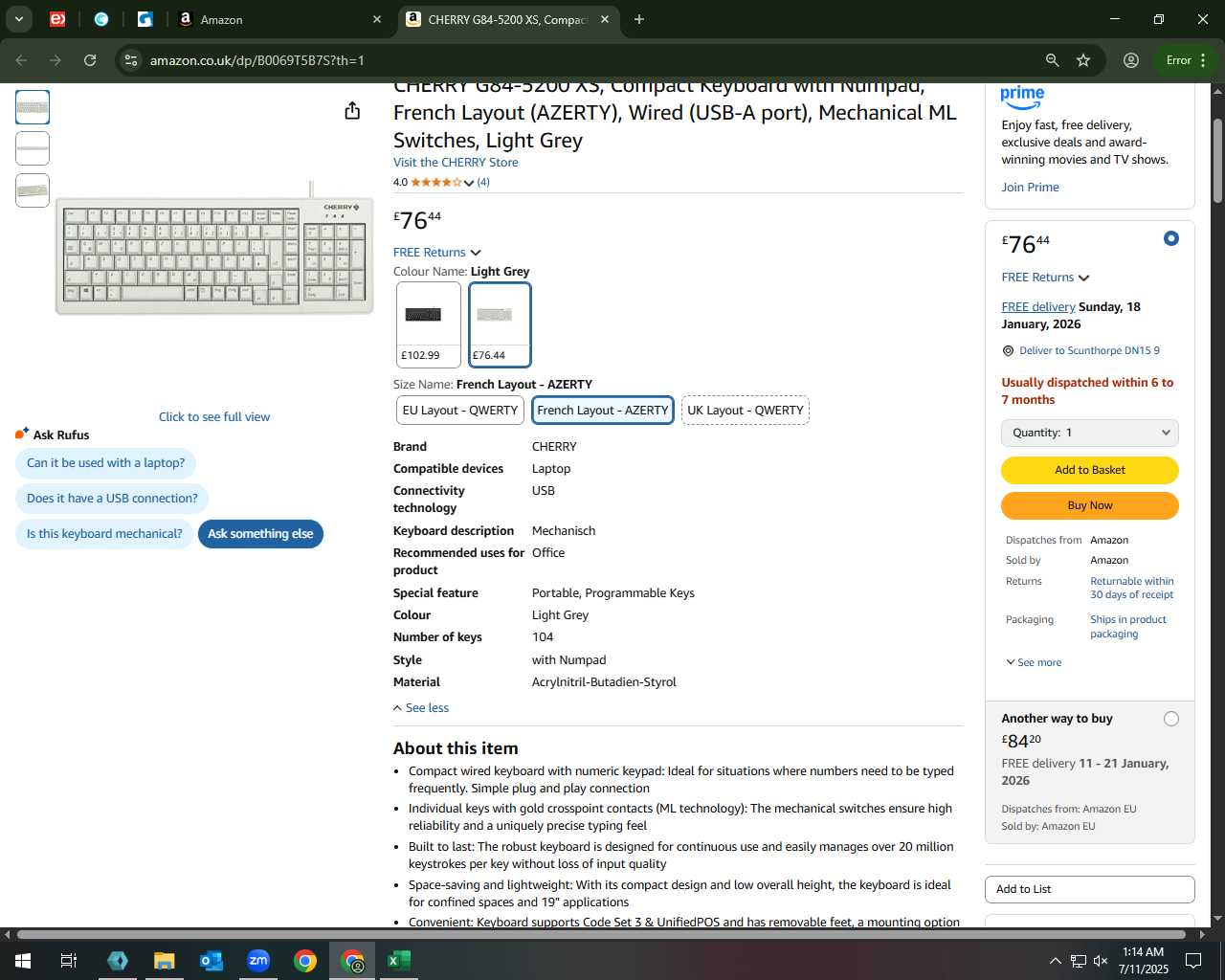
Task: Open Windows Start menu
Action: [22, 961]
